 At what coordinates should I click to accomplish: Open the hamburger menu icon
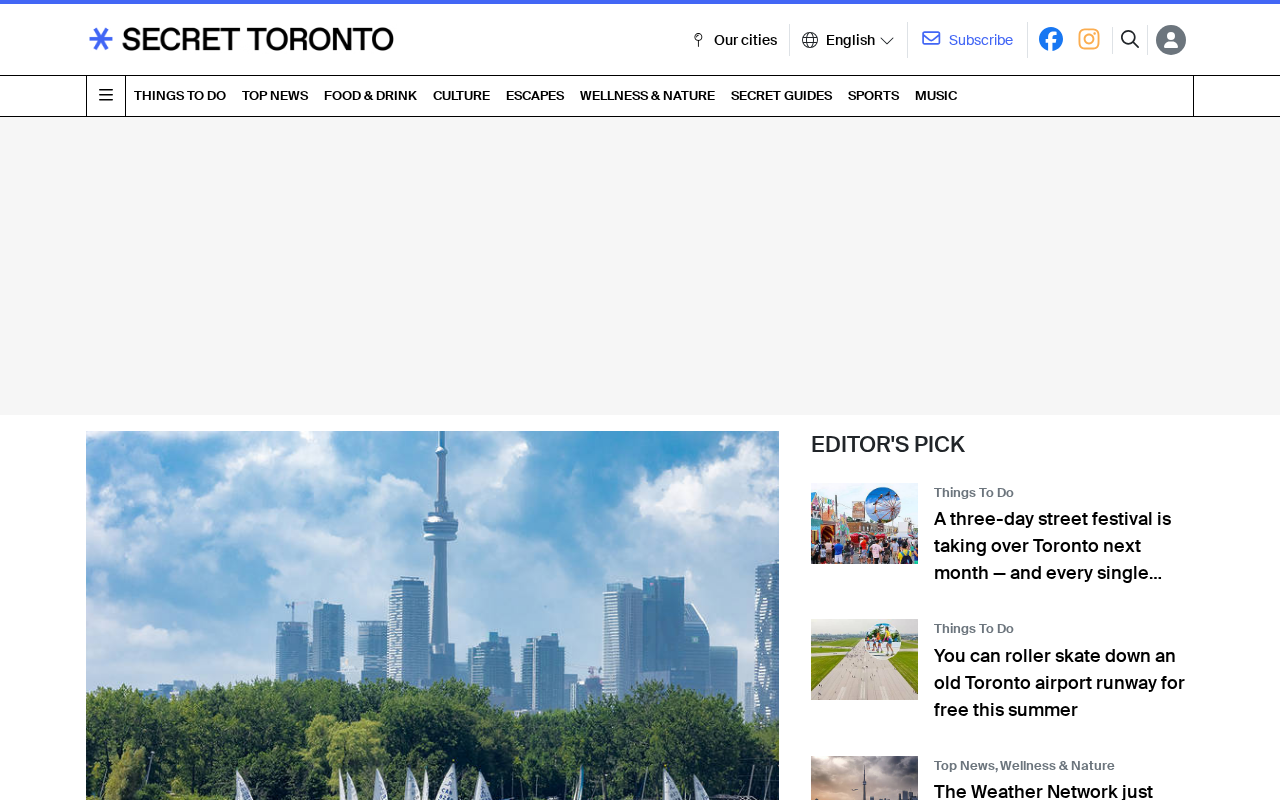pos(106,96)
